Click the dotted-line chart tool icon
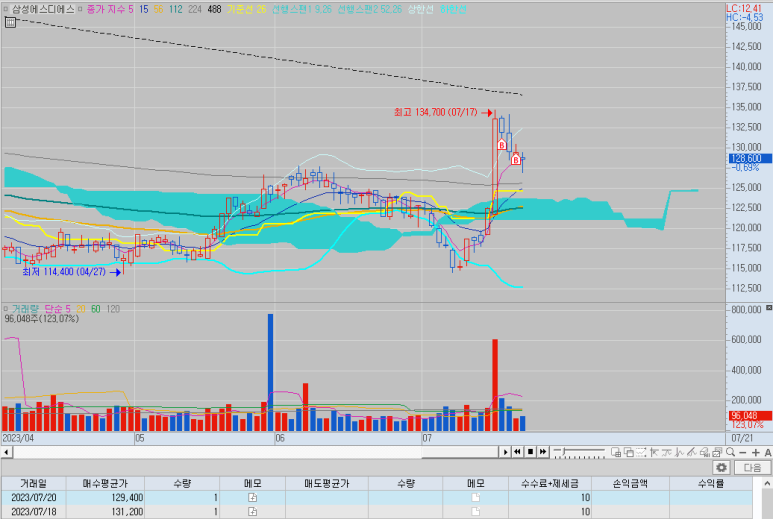Viewport: 773px width, 519px height. coord(641,452)
